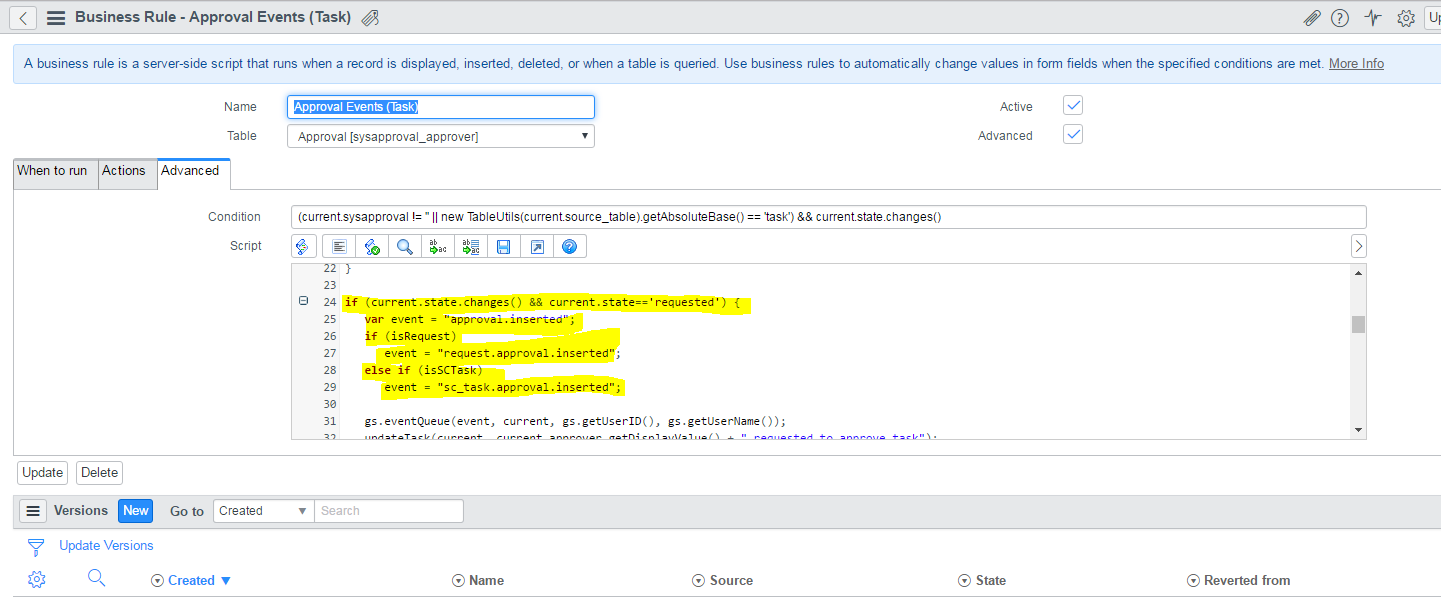Open the Versions Go to field dropdown

click(264, 511)
